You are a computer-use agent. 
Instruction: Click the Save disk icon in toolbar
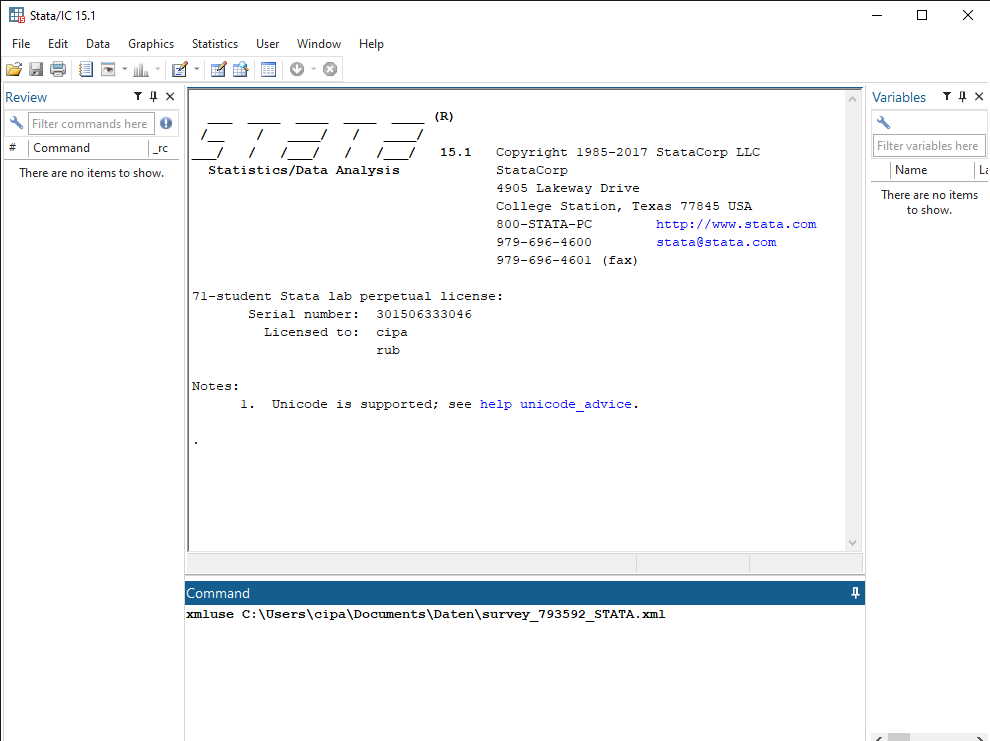[x=36, y=69]
